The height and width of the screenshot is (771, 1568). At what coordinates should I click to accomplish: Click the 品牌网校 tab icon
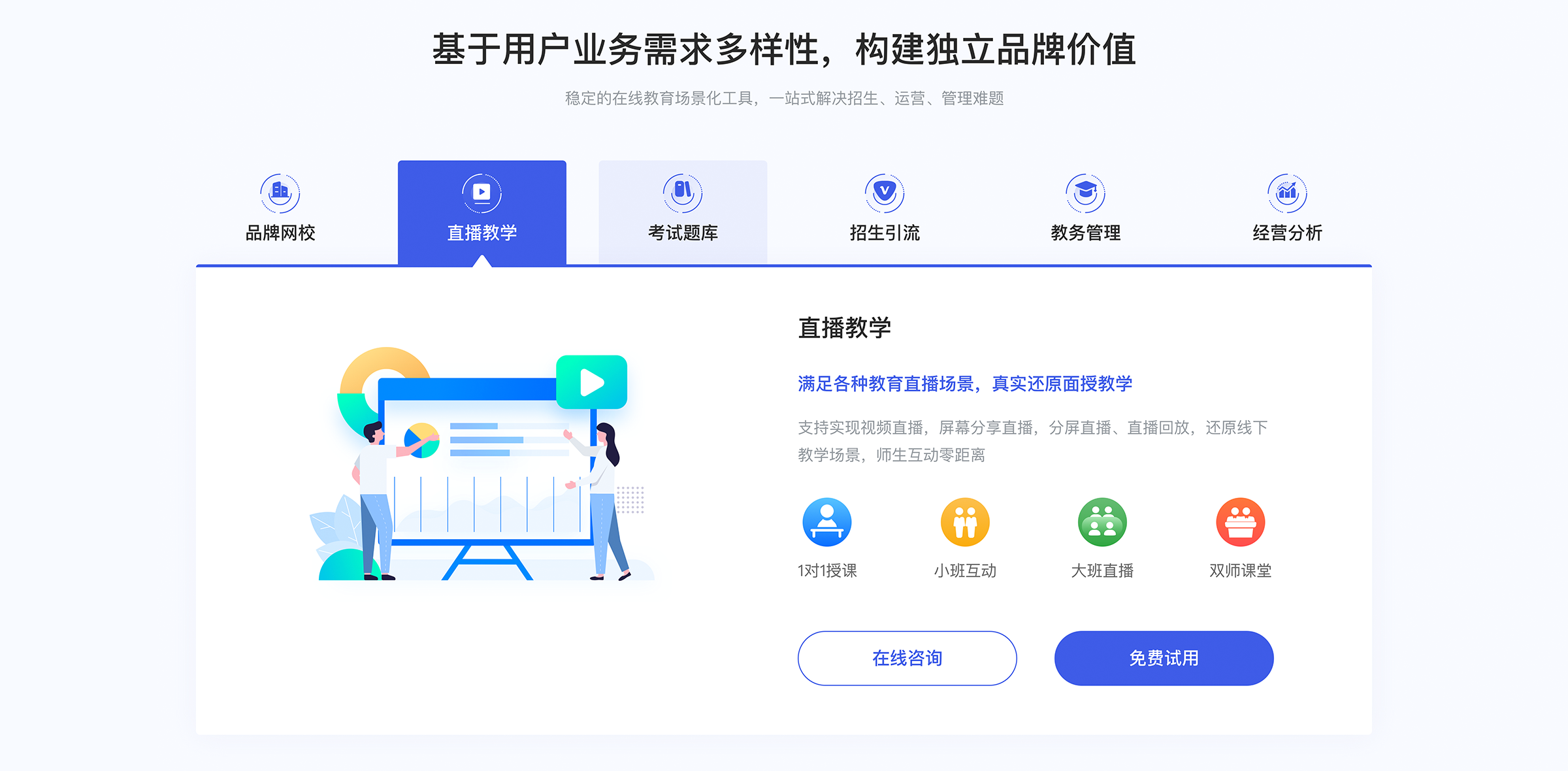coord(281,190)
